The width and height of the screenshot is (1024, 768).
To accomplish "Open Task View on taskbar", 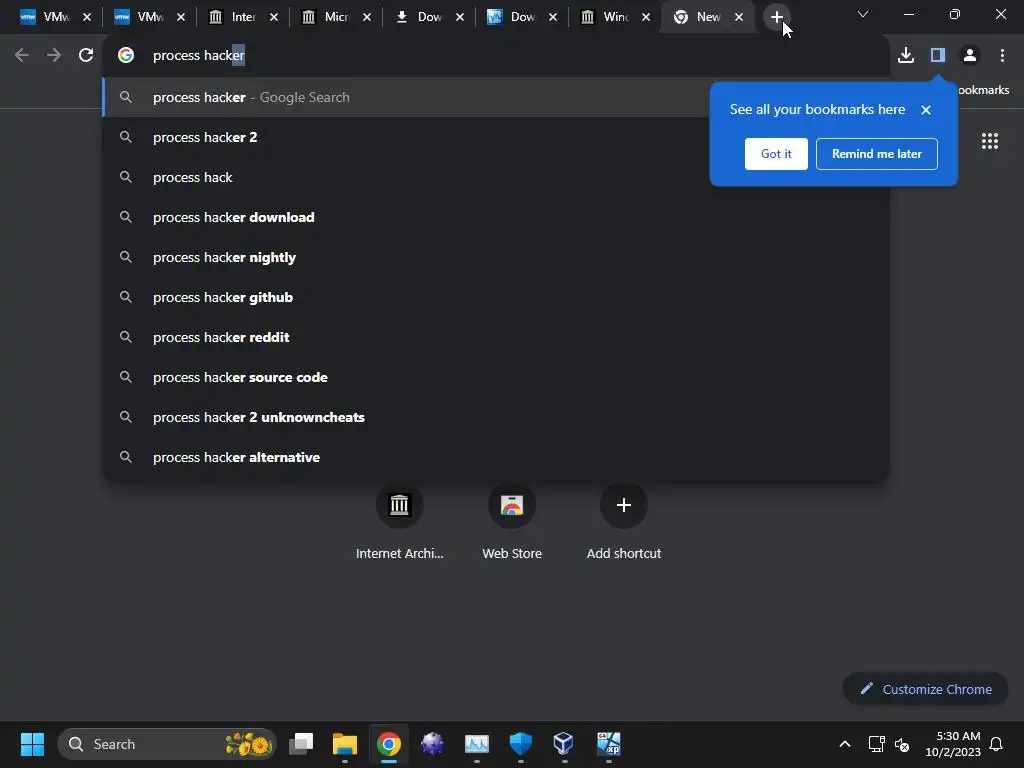I will pos(301,744).
